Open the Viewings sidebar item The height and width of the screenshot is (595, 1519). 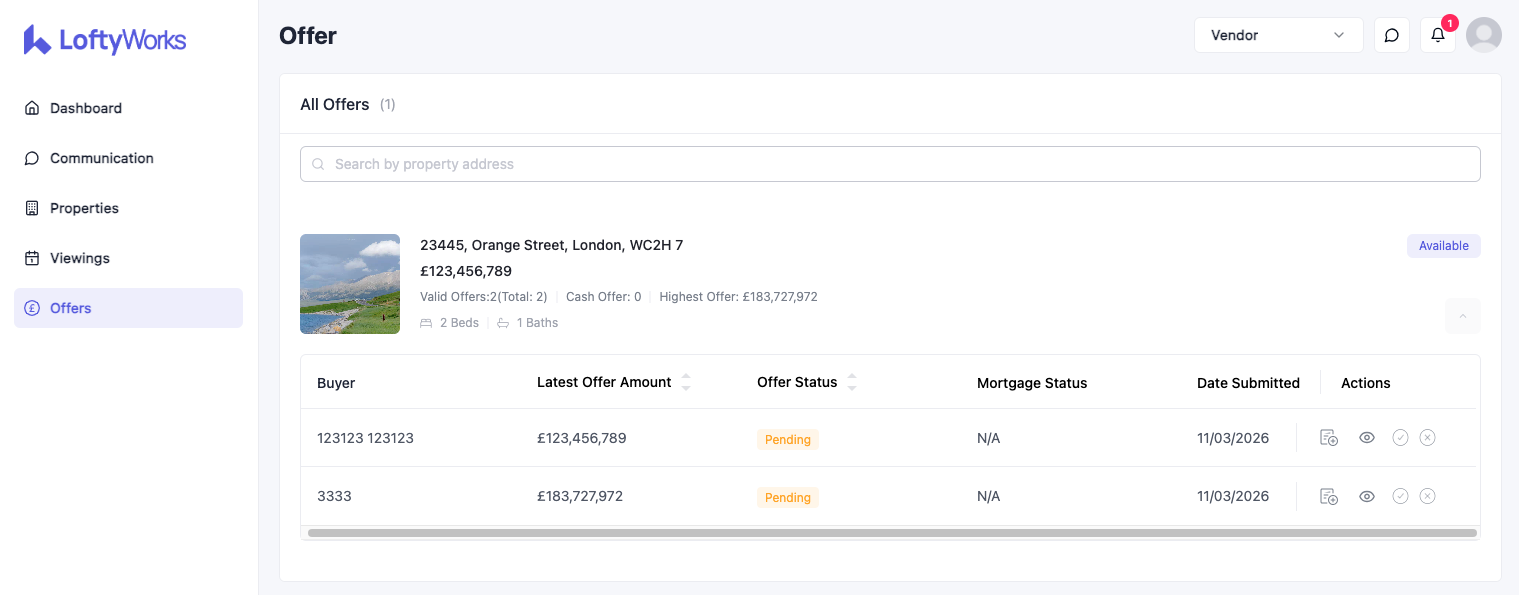coord(80,258)
